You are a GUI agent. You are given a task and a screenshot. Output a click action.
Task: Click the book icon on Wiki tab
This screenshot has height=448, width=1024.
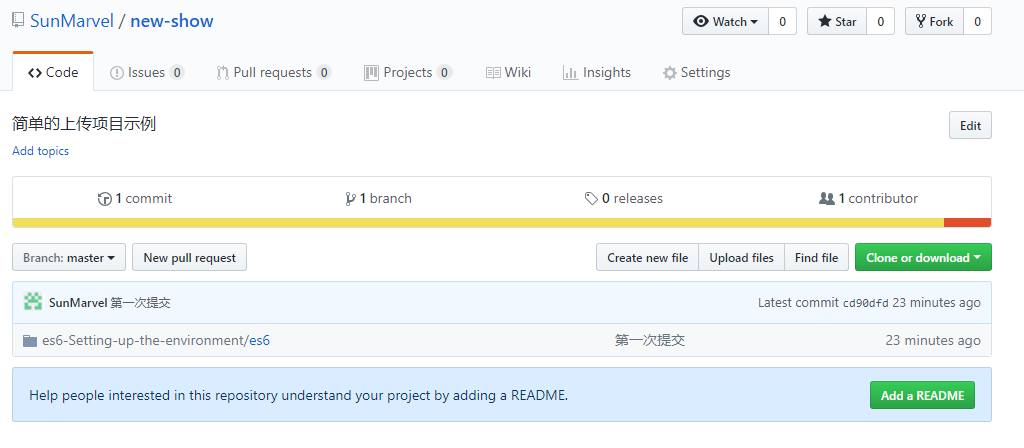tap(493, 73)
